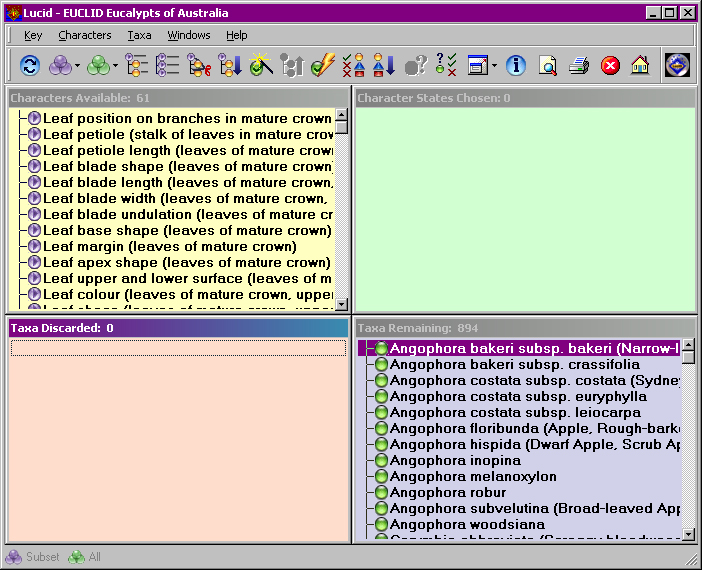702x570 pixels.
Task: Open the Help menu
Action: [236, 35]
